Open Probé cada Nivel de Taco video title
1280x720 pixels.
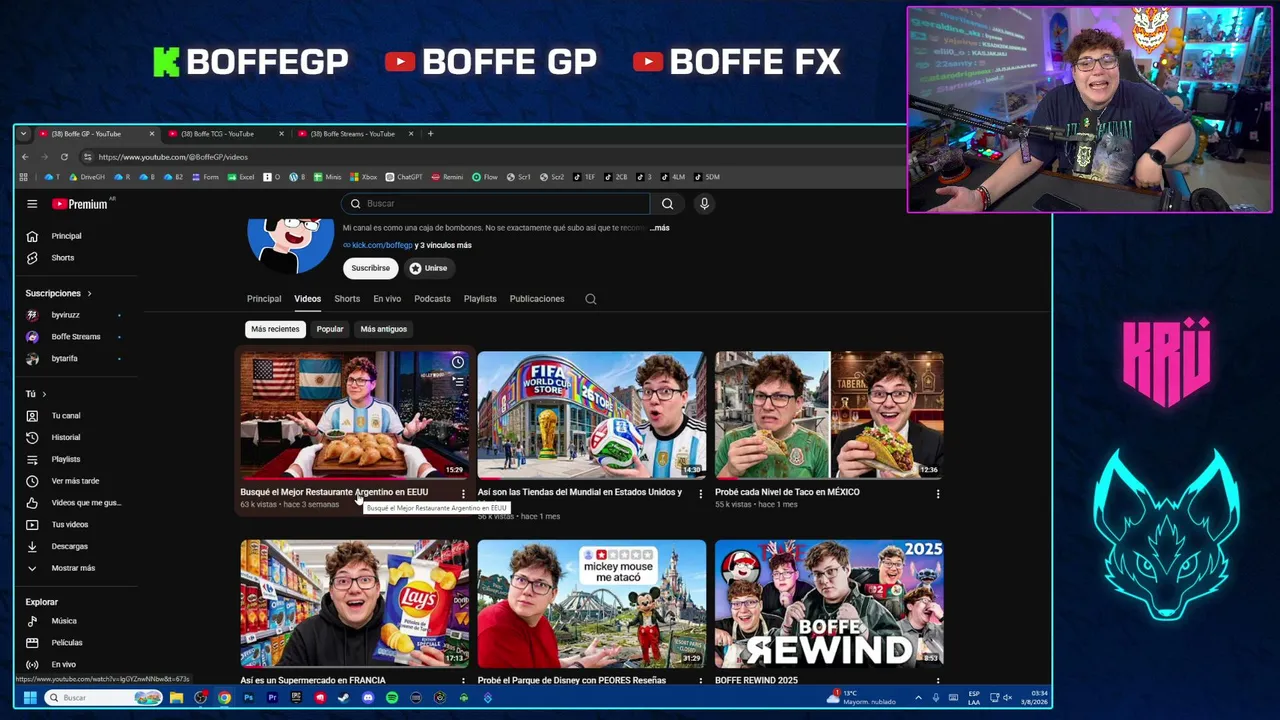pos(787,492)
